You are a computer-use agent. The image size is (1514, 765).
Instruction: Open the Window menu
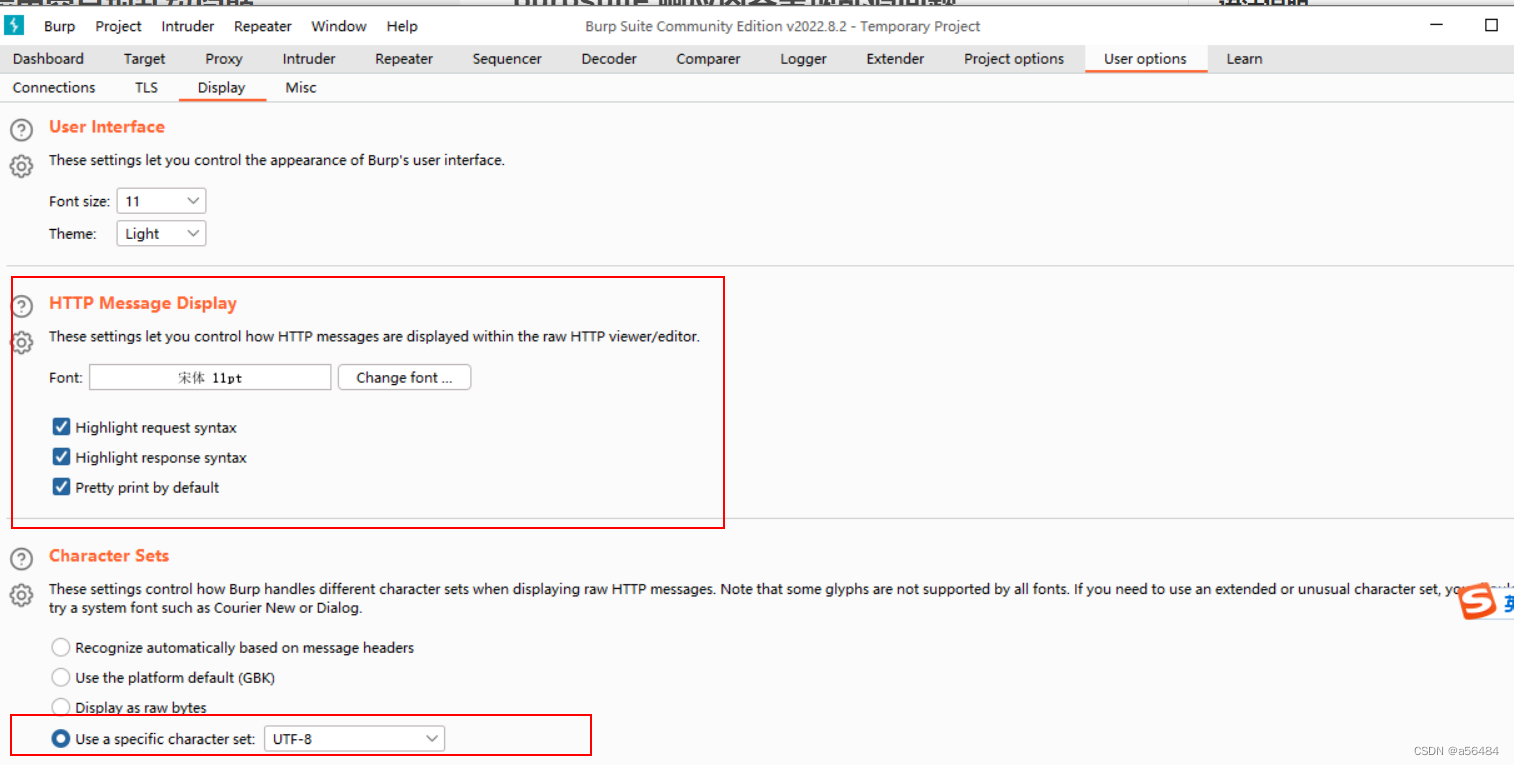[x=339, y=26]
